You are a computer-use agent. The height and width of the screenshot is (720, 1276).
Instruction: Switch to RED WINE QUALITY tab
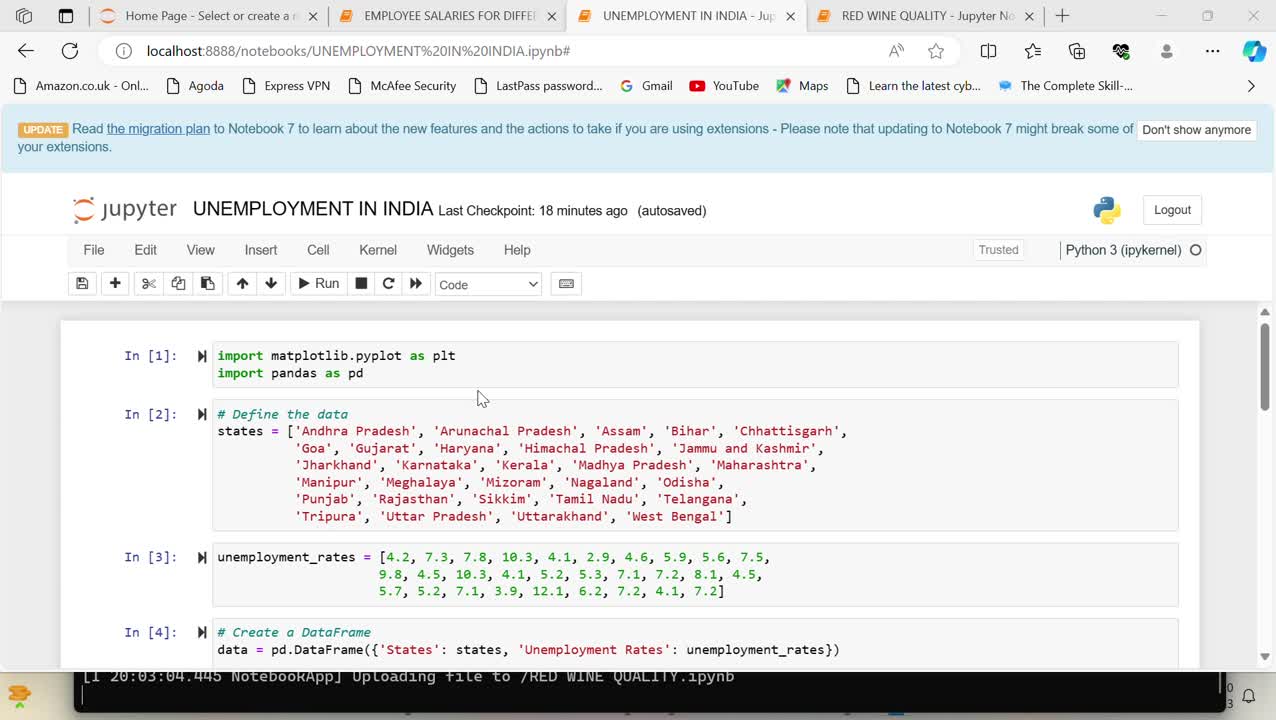click(x=926, y=16)
